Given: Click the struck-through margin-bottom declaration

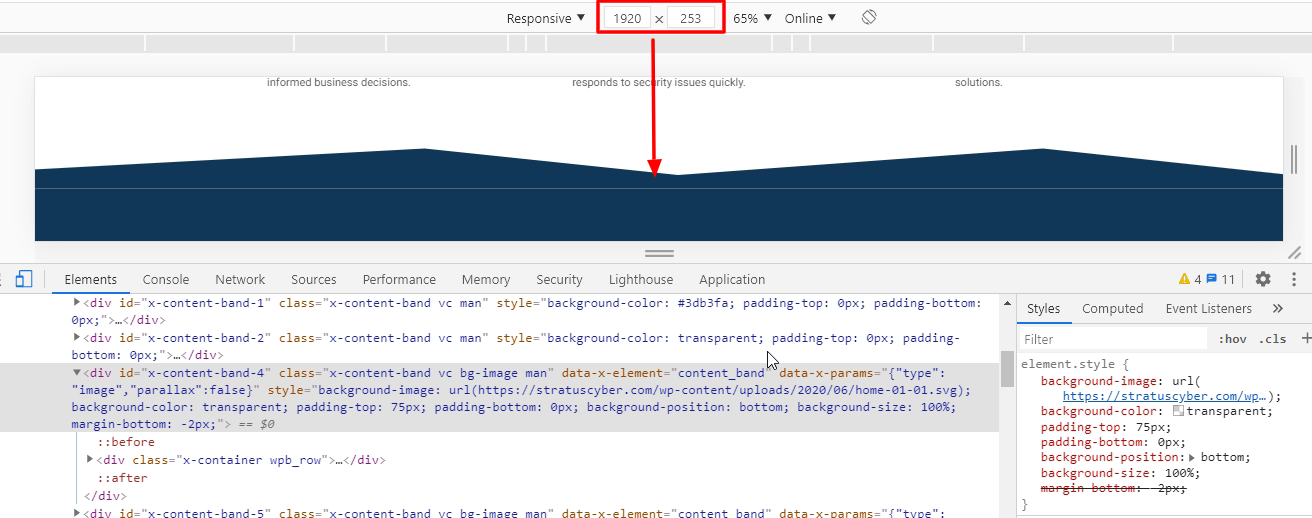Looking at the screenshot, I should (x=1113, y=488).
